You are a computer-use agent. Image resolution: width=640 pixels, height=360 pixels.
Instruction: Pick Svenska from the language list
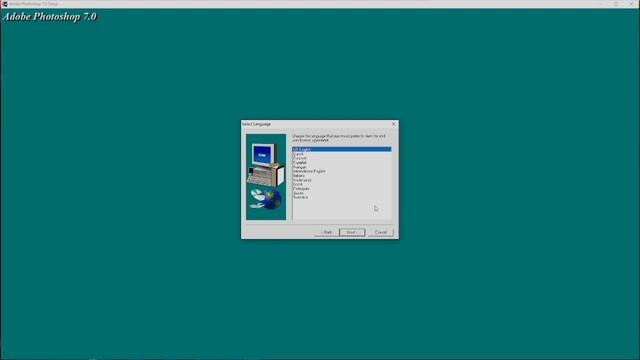(x=300, y=197)
